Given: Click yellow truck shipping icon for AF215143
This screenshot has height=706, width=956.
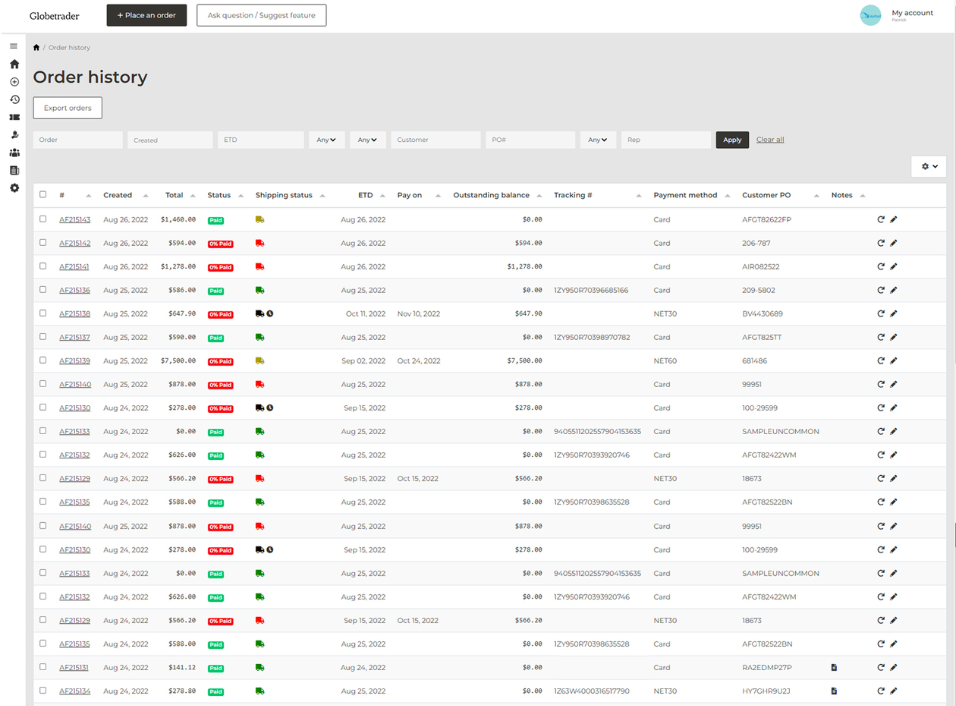Looking at the screenshot, I should pos(260,219).
